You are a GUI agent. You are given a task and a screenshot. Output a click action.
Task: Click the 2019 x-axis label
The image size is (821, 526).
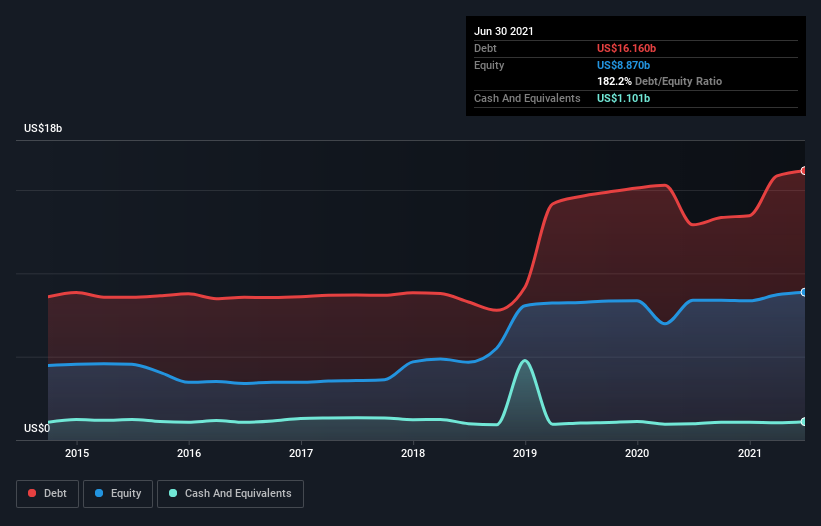pyautogui.click(x=525, y=453)
